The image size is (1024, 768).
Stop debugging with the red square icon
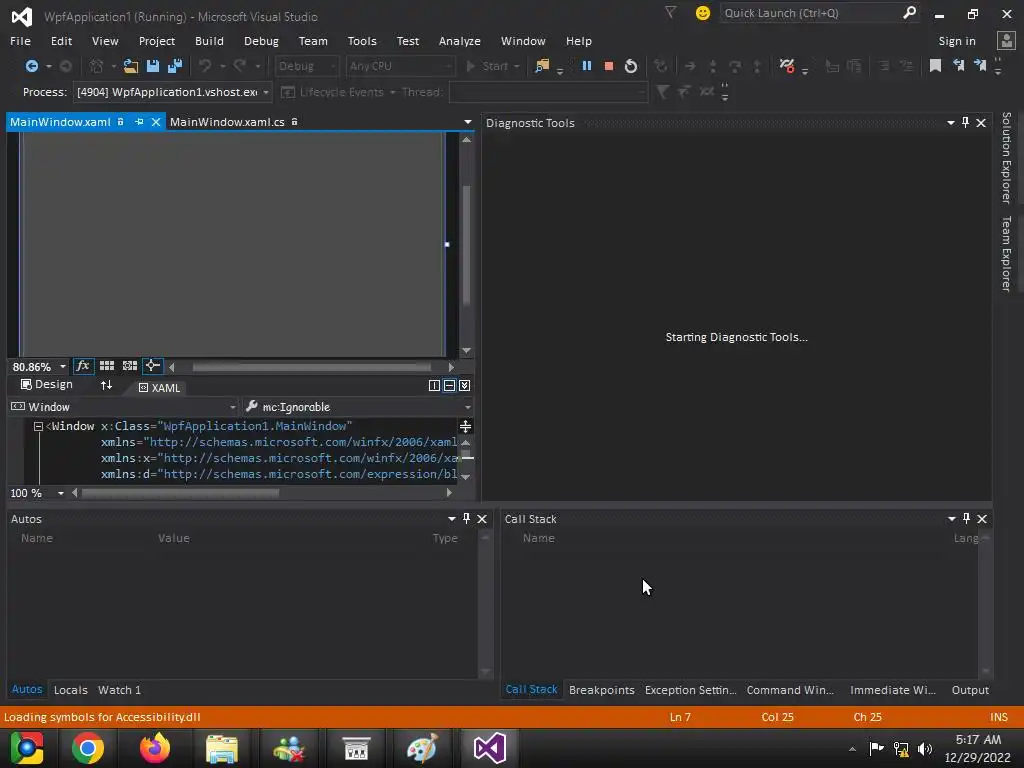tap(609, 66)
